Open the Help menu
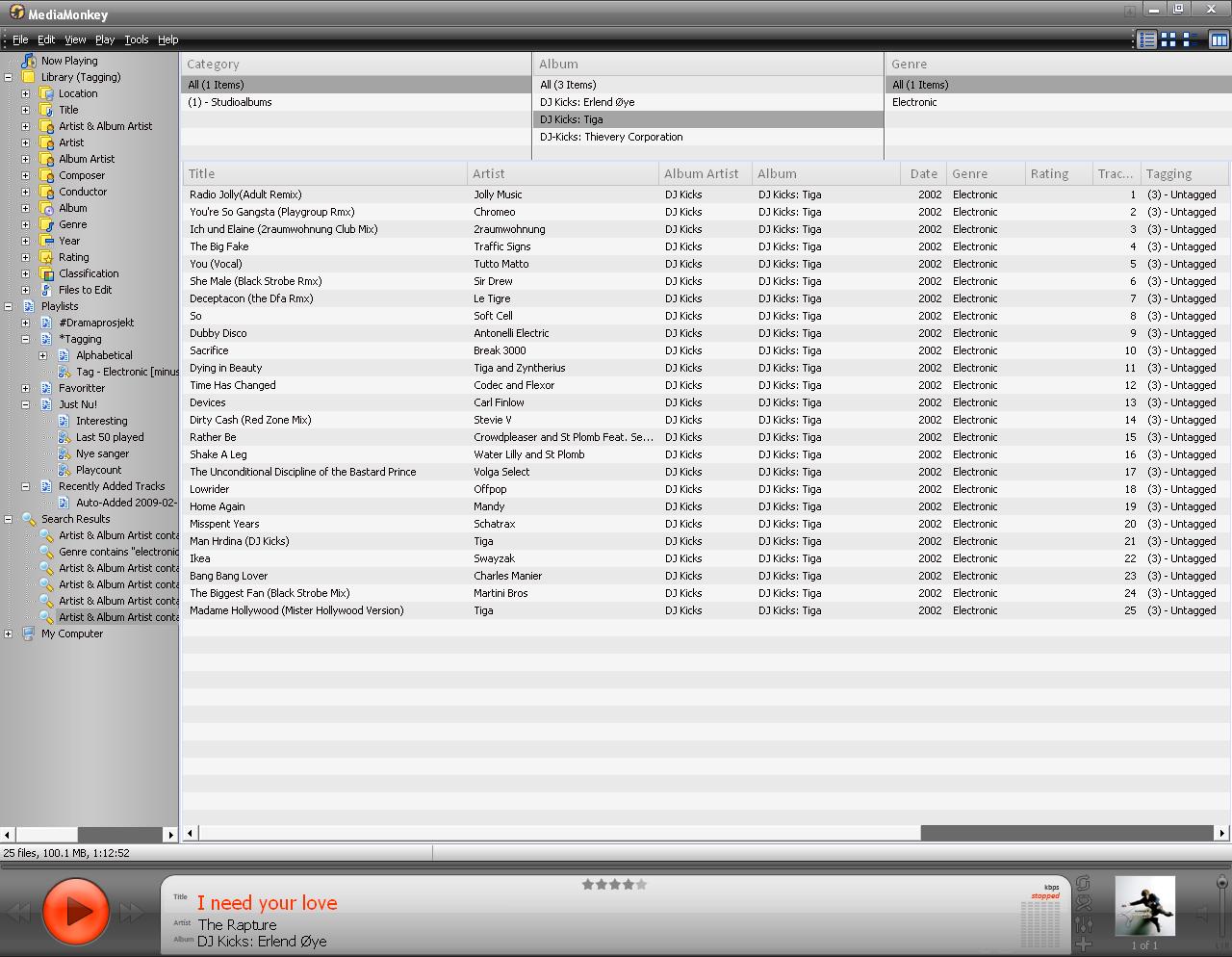The image size is (1232, 957). click(x=168, y=39)
